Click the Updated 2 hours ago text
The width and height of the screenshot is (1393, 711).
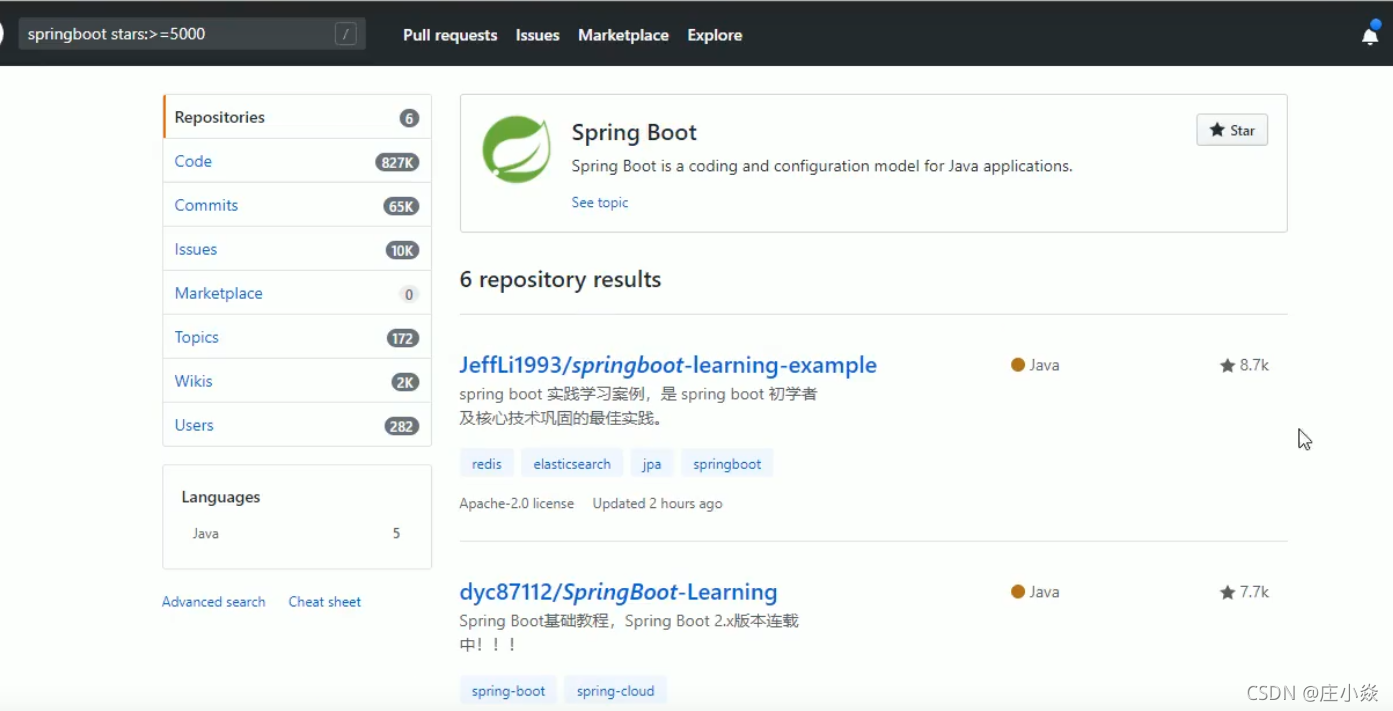pos(657,503)
